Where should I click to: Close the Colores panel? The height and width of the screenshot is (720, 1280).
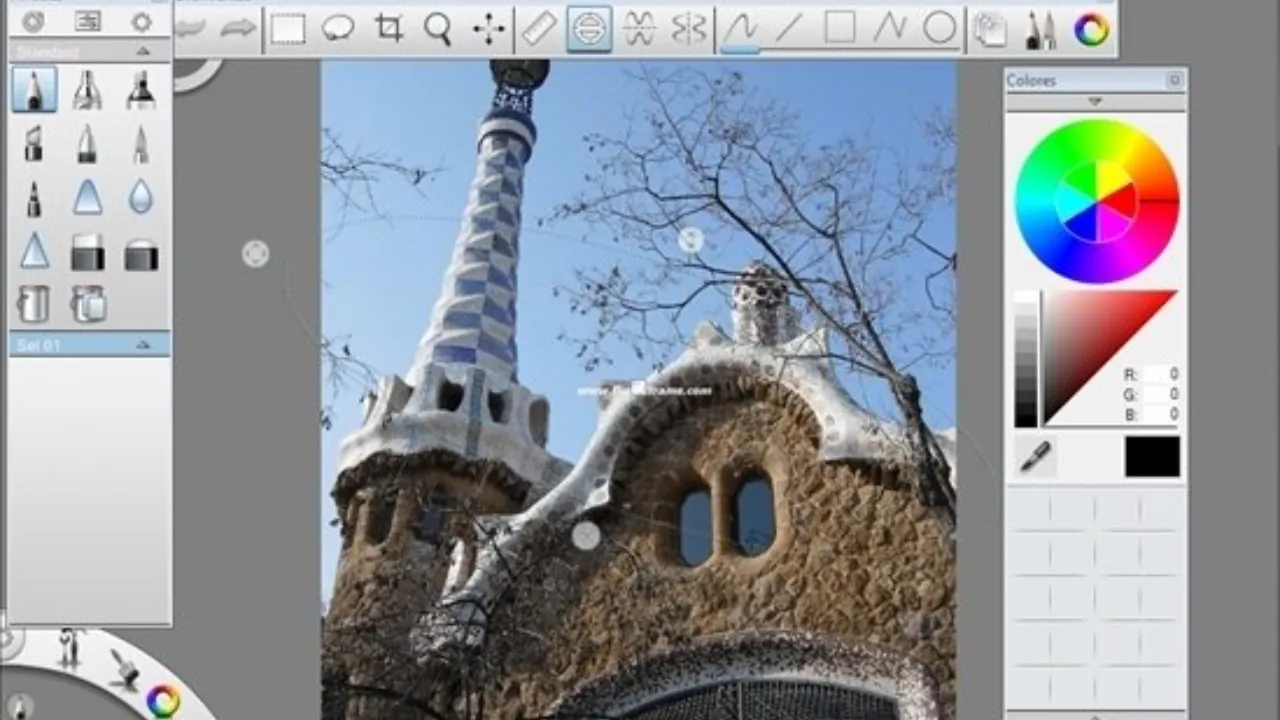click(1175, 80)
